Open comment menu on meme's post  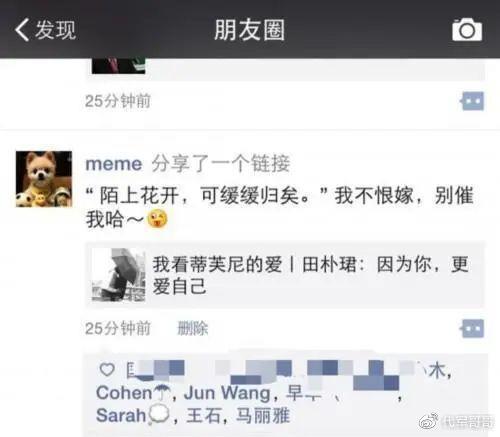coord(472,328)
